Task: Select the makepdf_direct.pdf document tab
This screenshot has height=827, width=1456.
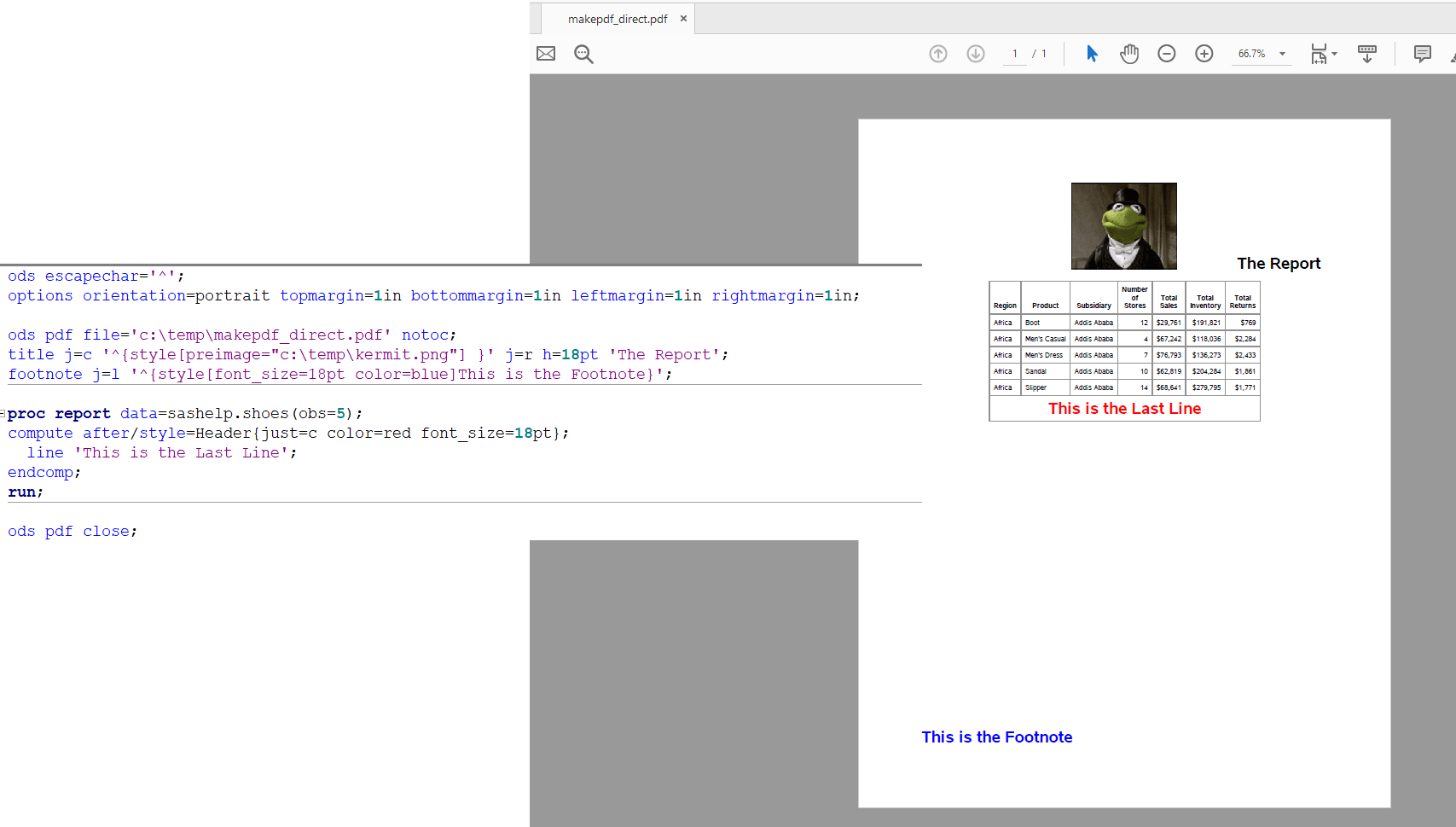Action: tap(617, 18)
